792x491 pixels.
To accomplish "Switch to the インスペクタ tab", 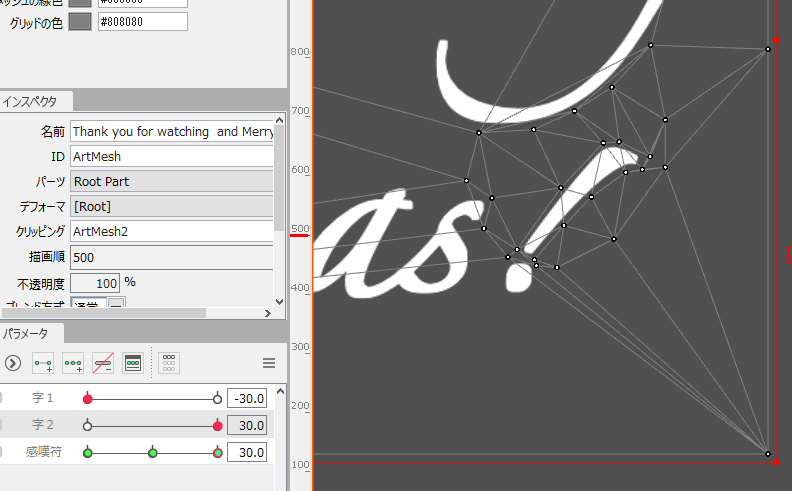I will point(30,102).
